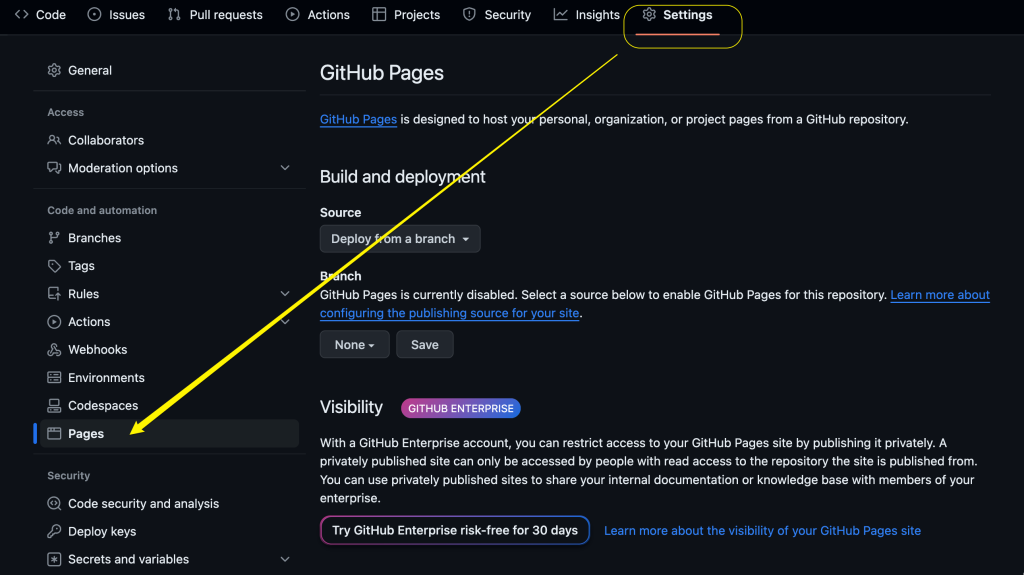Click the Collaborators people icon
The width and height of the screenshot is (1024, 575).
(54, 140)
